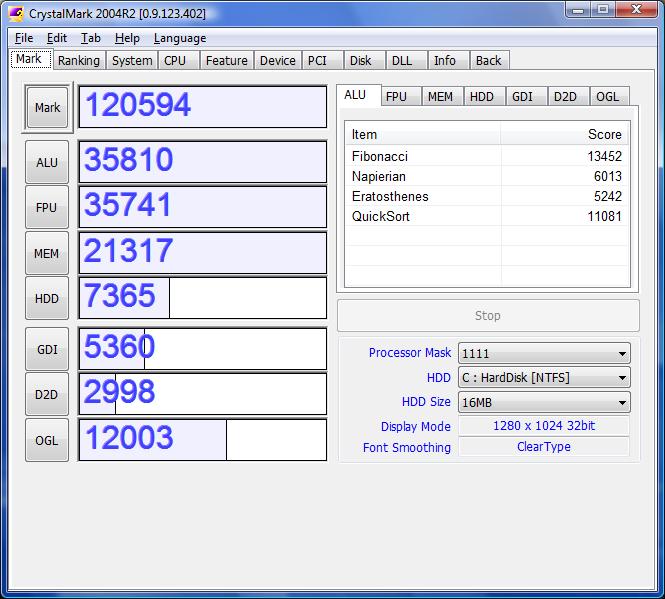
Task: Expand the HDD Size dropdown
Action: coord(544,402)
